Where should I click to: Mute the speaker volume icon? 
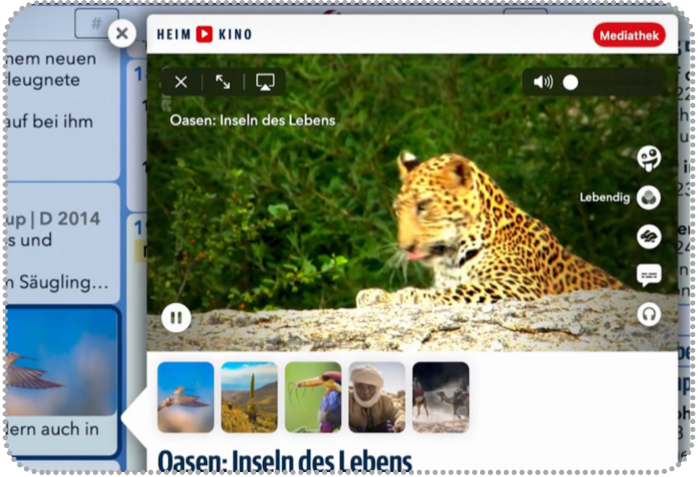click(542, 82)
